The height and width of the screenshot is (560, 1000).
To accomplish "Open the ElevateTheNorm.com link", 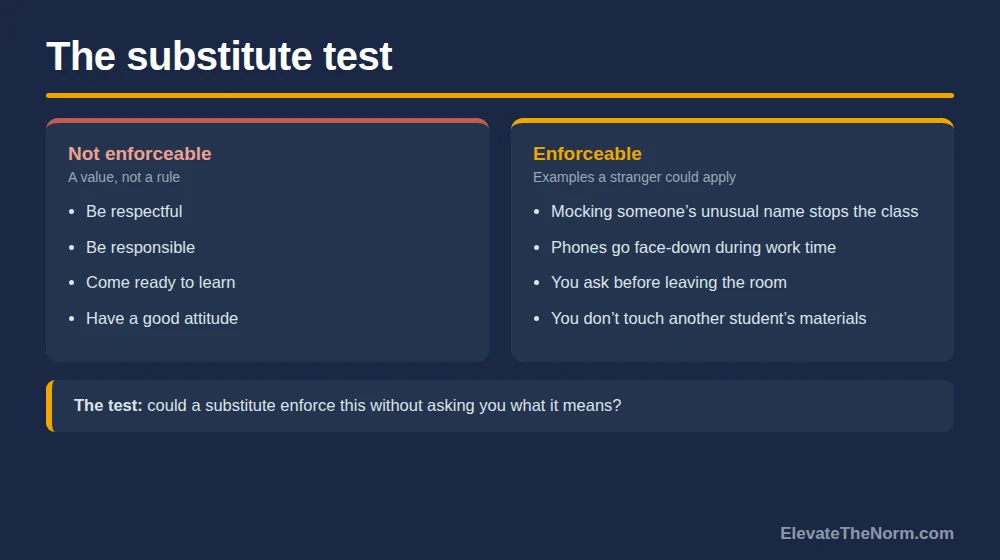I will coord(867,533).
